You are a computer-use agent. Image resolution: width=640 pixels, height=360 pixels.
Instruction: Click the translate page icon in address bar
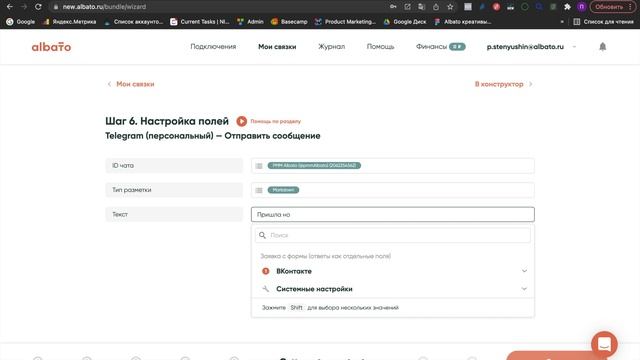[x=422, y=7]
